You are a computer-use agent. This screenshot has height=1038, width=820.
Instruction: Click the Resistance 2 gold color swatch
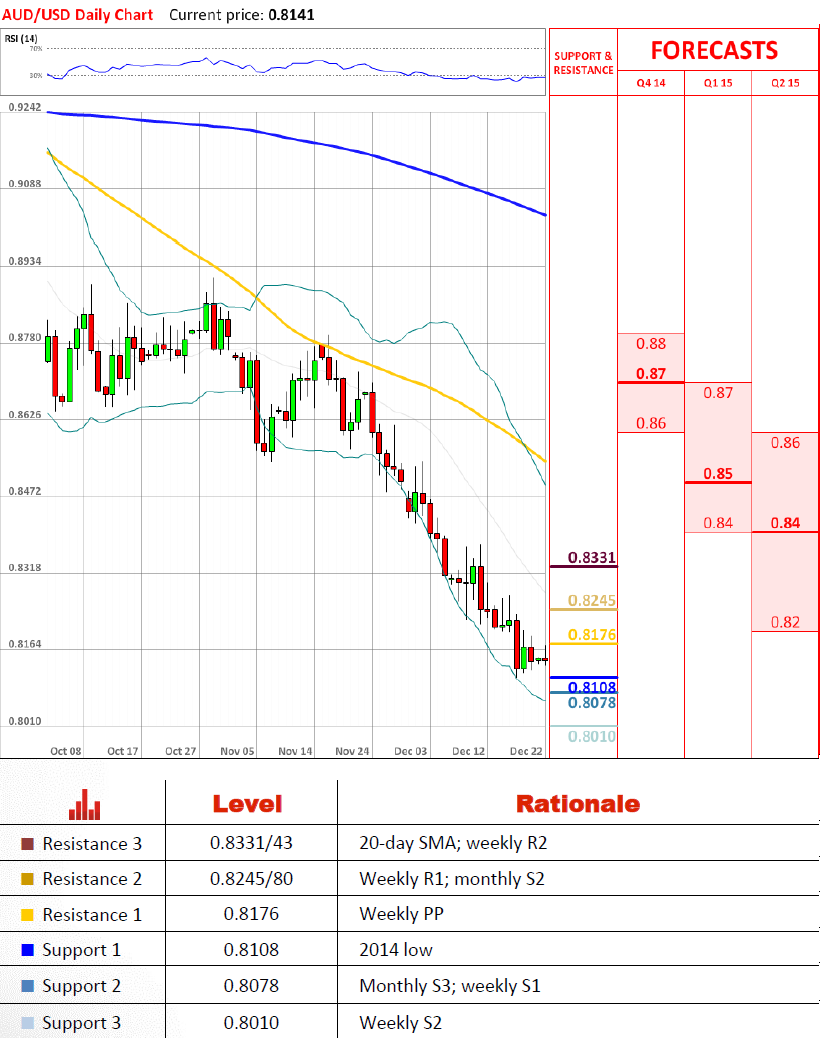coord(28,879)
